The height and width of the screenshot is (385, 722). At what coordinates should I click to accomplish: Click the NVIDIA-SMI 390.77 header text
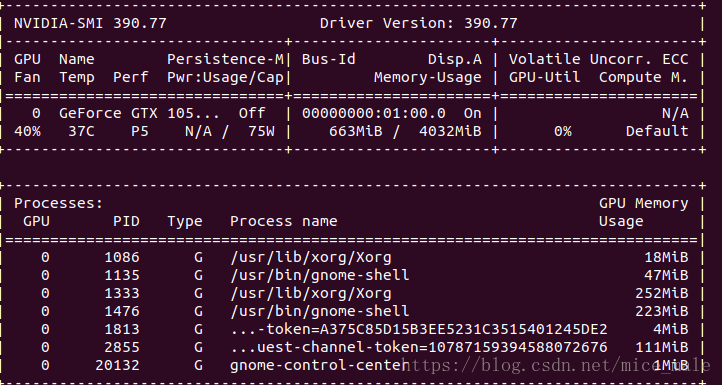(x=90, y=23)
